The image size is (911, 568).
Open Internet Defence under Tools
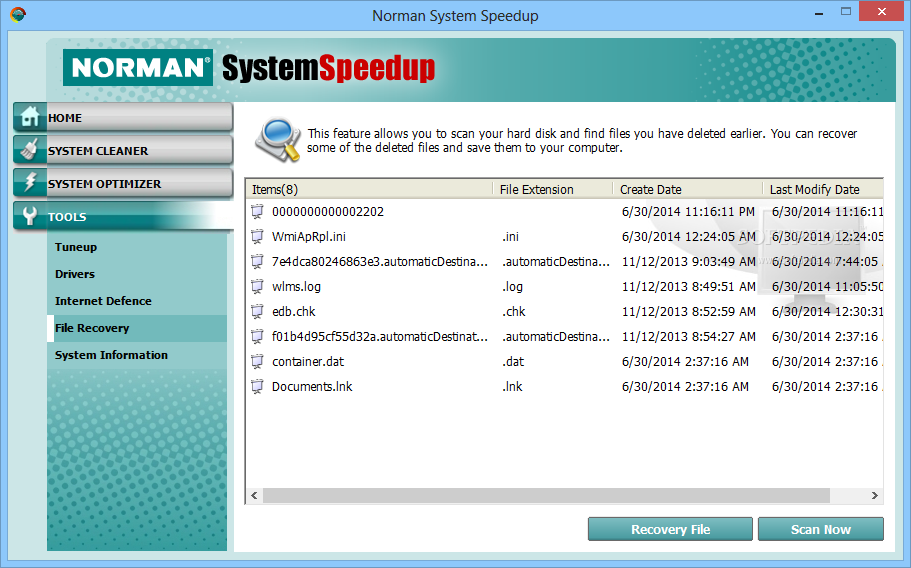[x=137, y=301]
